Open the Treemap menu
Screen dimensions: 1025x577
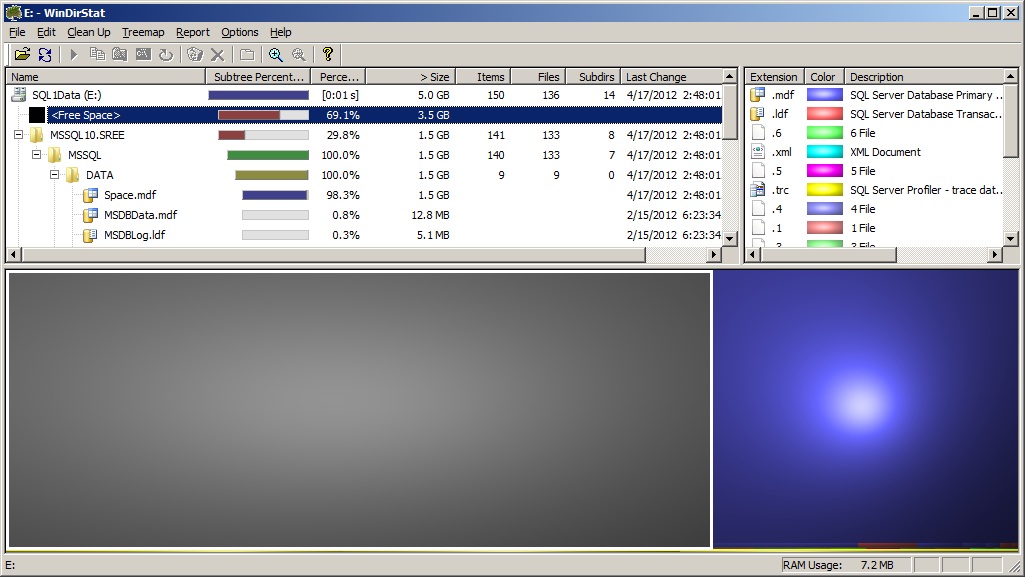click(x=143, y=32)
